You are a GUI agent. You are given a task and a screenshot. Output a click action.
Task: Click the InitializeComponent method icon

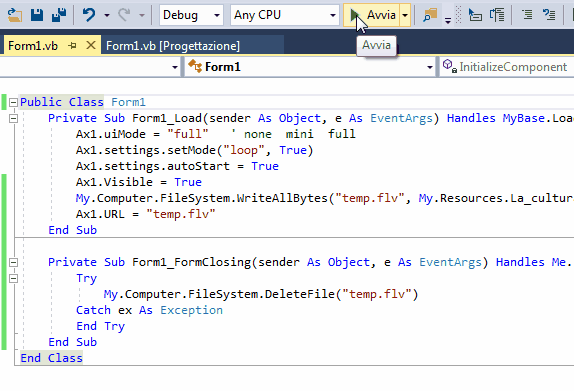(450, 67)
